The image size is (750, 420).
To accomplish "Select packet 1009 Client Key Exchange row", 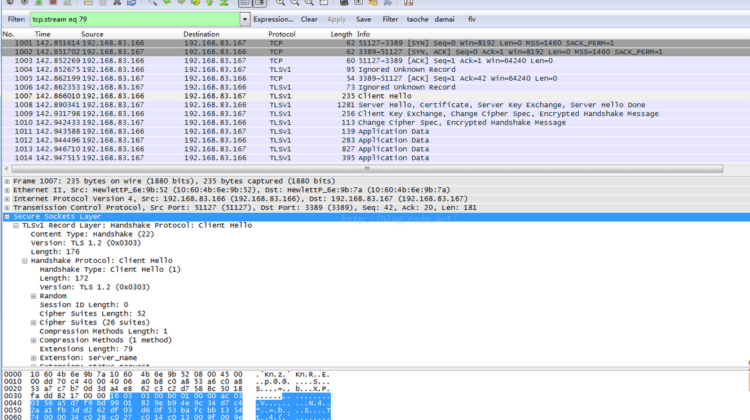I will pyautogui.click(x=375, y=114).
